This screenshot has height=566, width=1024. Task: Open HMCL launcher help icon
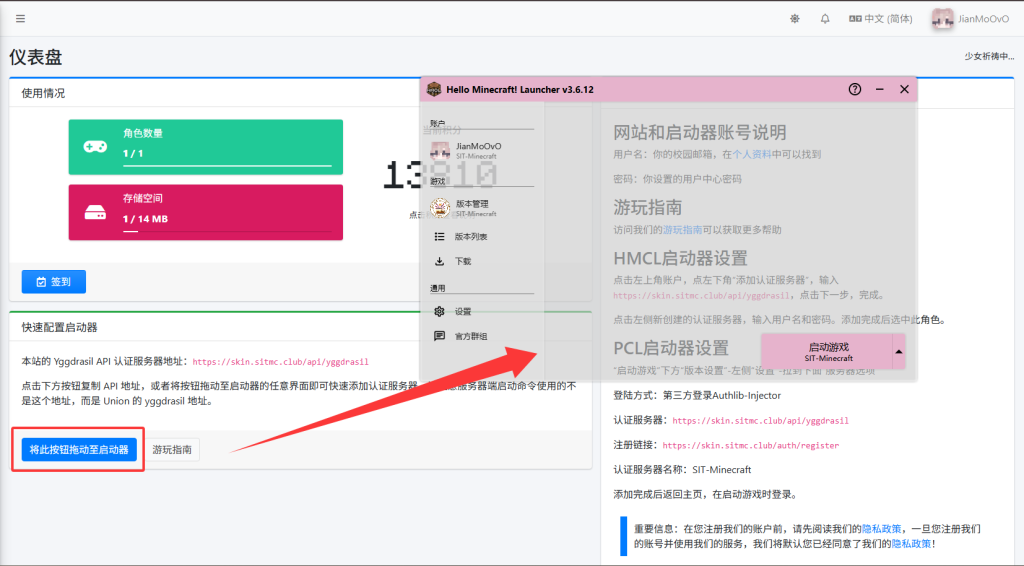[x=855, y=89]
